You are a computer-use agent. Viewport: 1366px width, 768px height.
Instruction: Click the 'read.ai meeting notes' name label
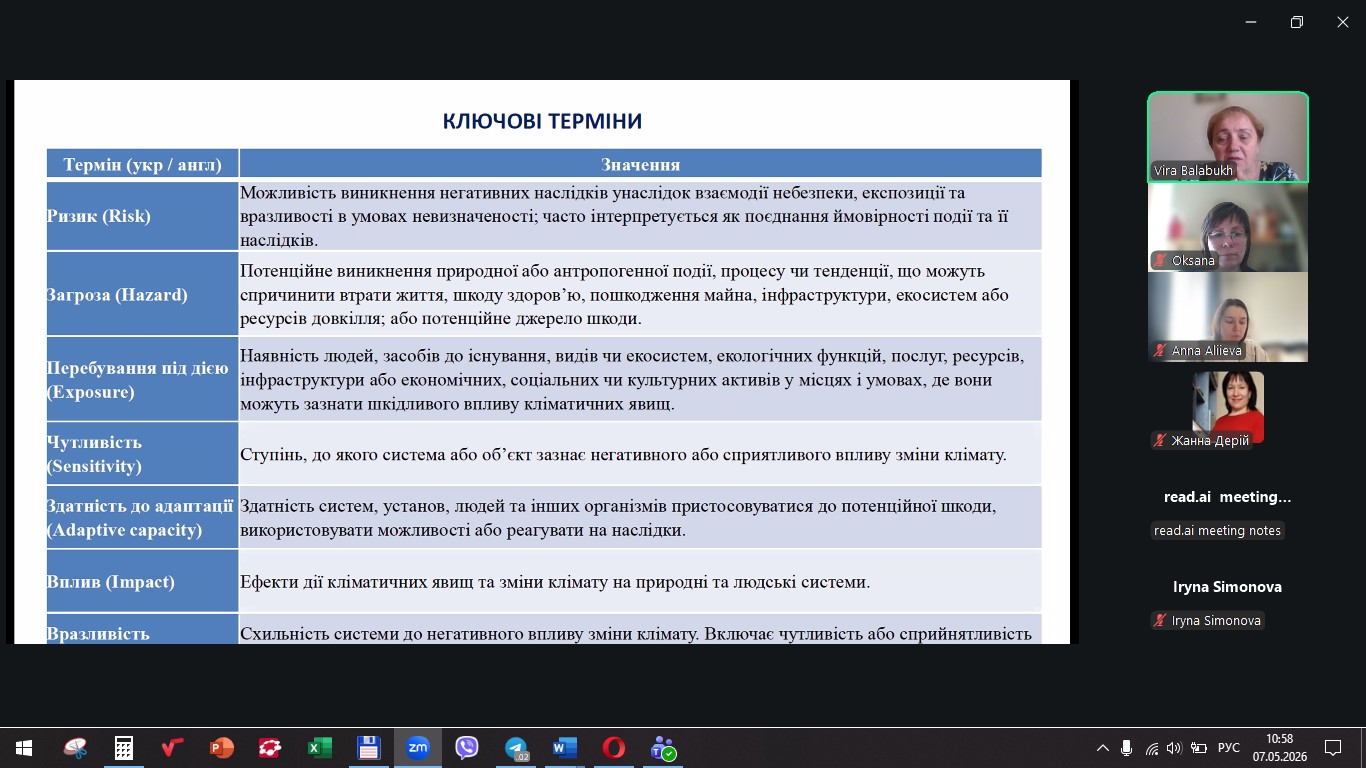[1217, 531]
